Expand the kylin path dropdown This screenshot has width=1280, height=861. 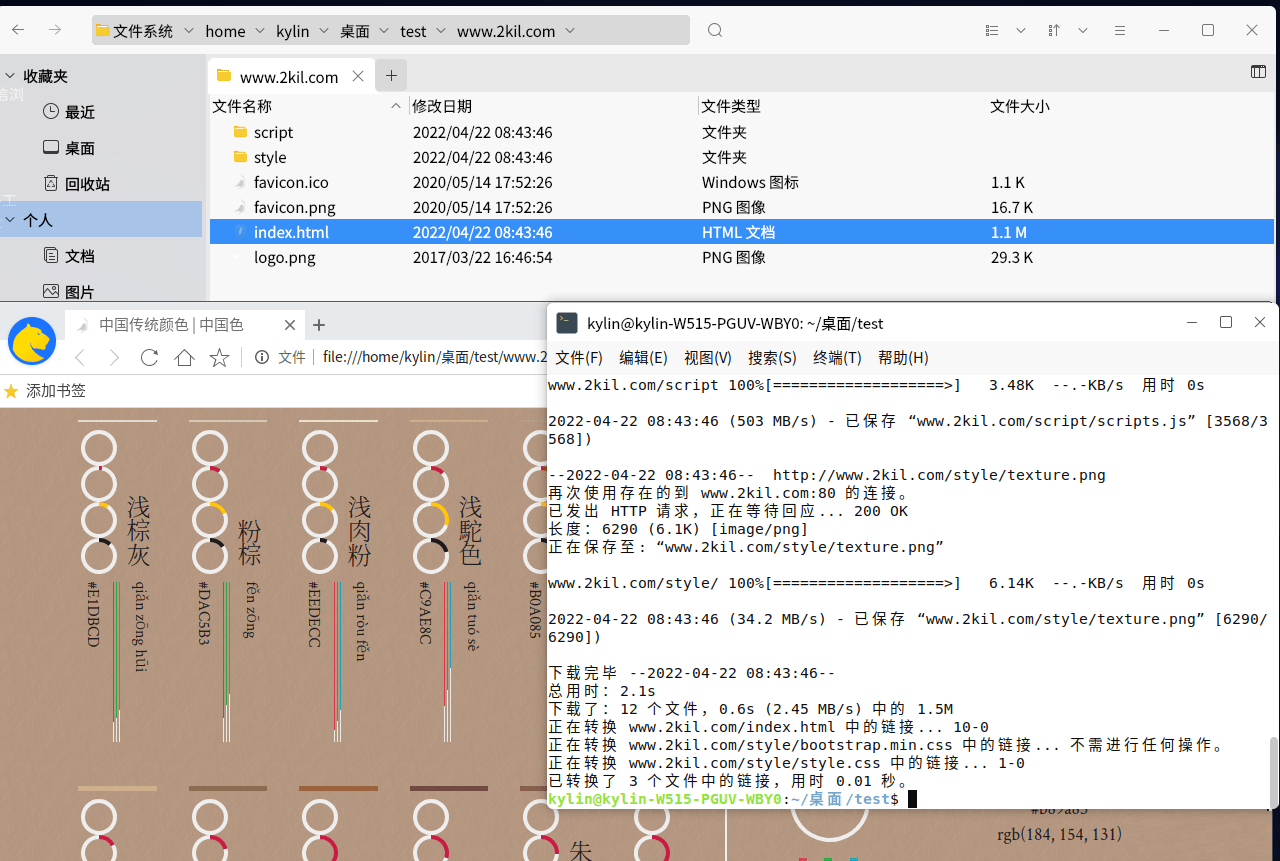(x=324, y=31)
